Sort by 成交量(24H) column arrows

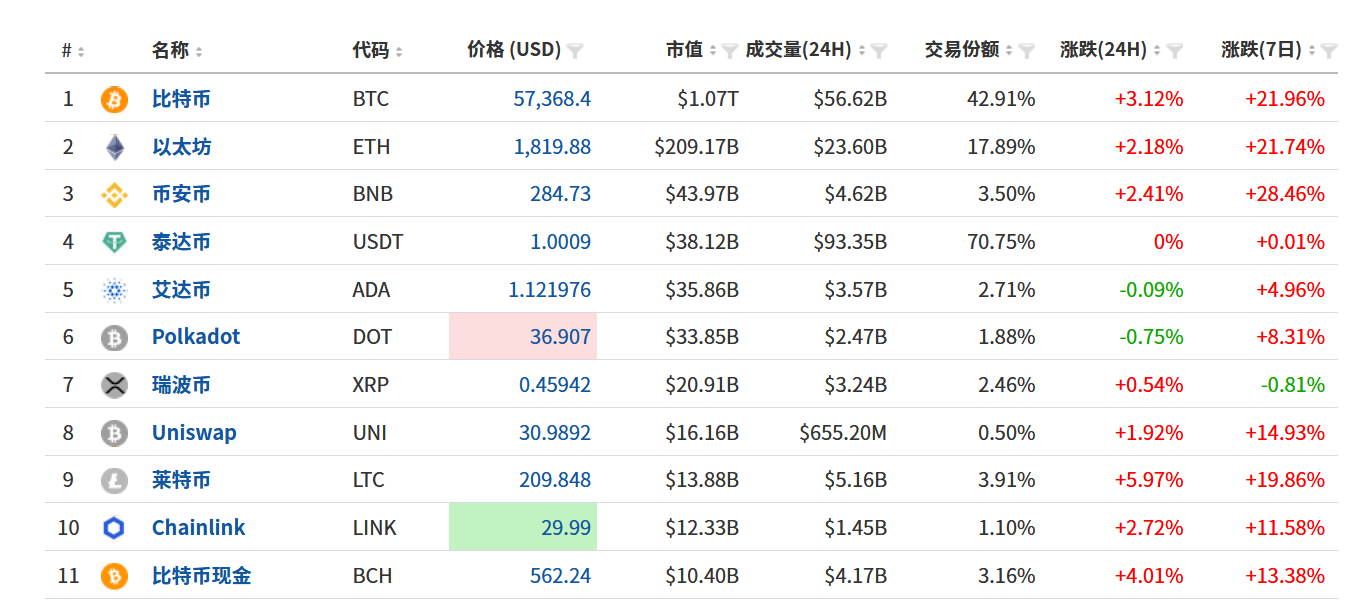(861, 50)
